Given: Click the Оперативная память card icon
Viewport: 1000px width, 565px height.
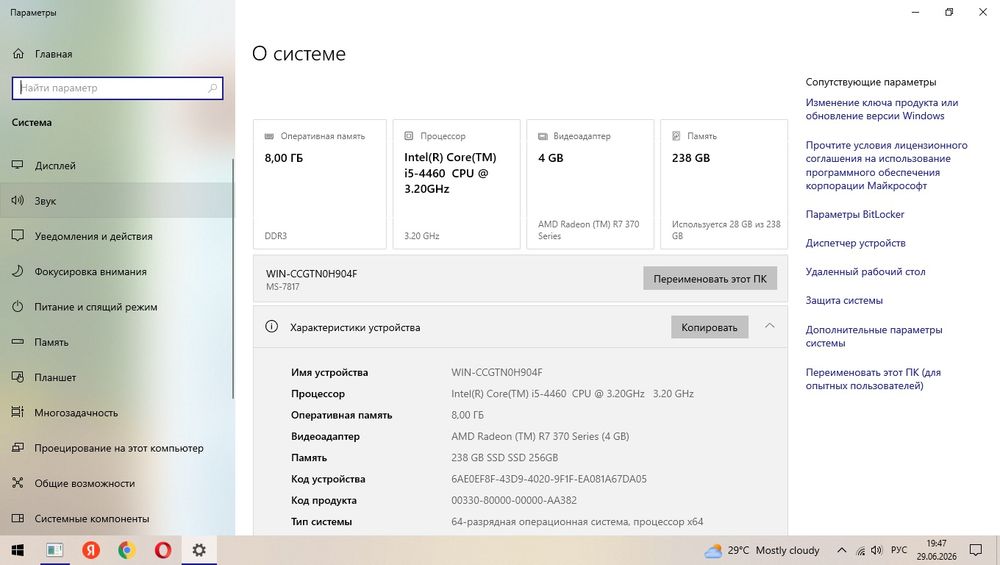Looking at the screenshot, I should (269, 136).
